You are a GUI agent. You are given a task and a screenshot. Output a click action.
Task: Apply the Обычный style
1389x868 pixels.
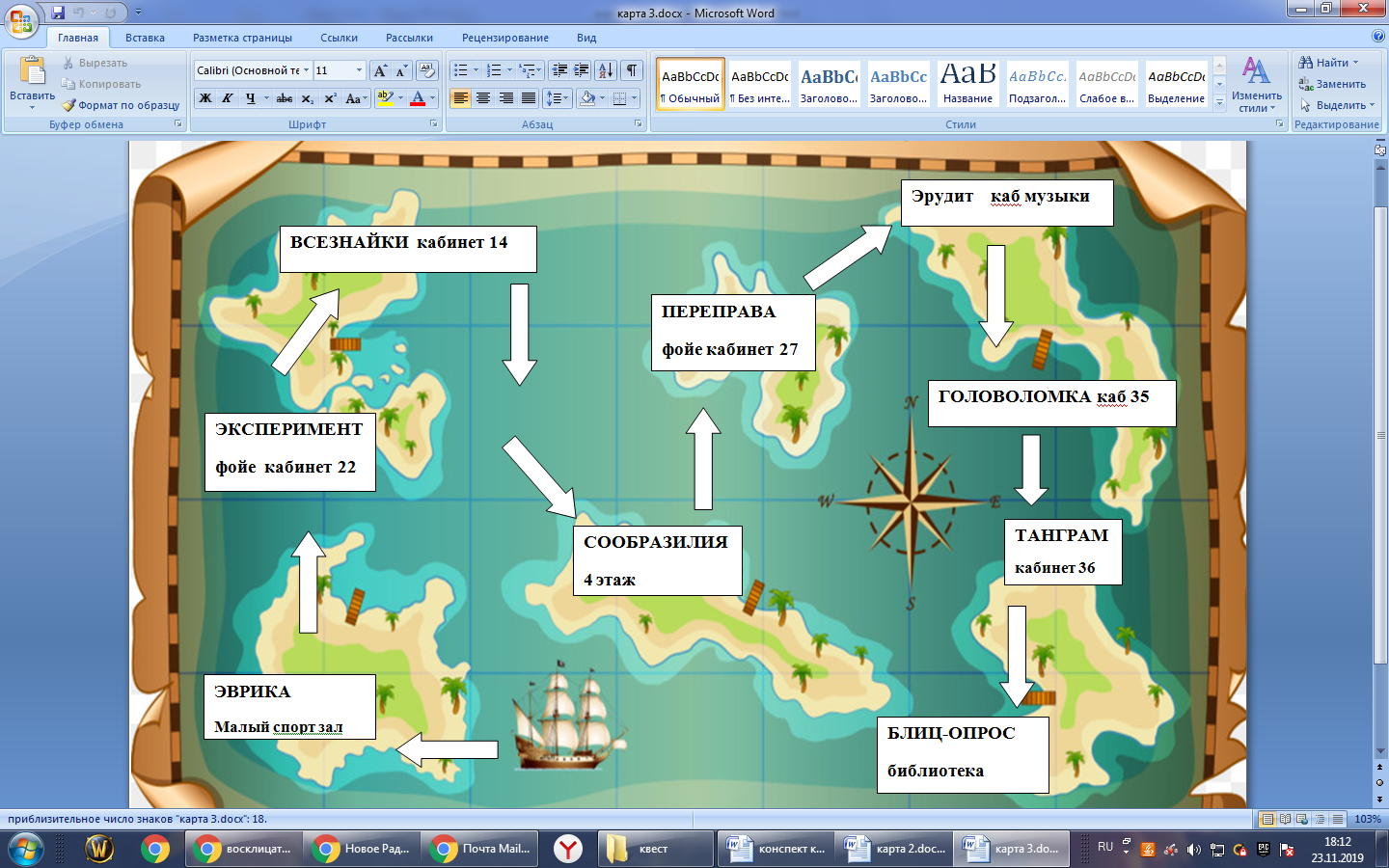click(691, 85)
